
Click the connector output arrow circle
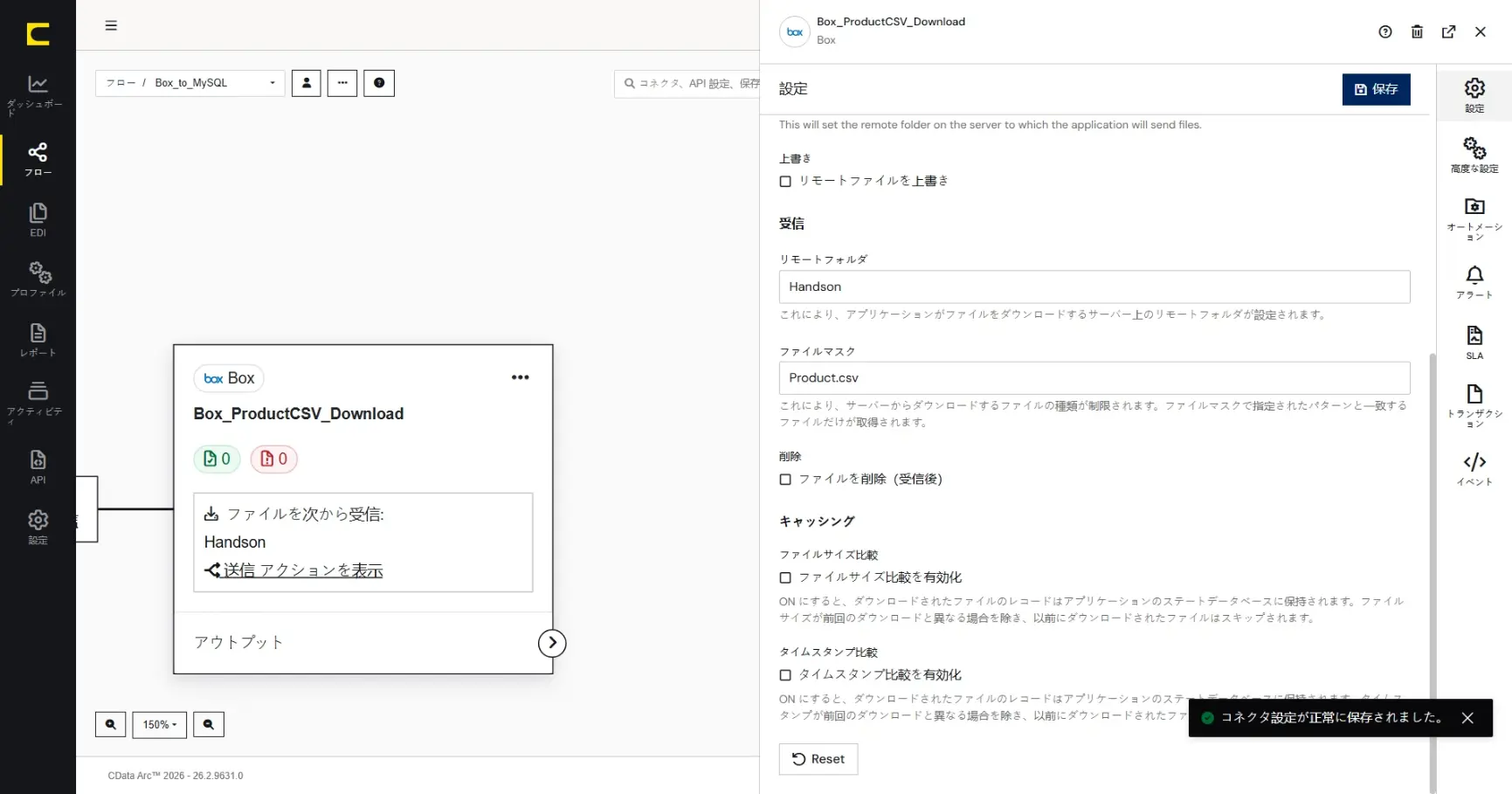(552, 643)
